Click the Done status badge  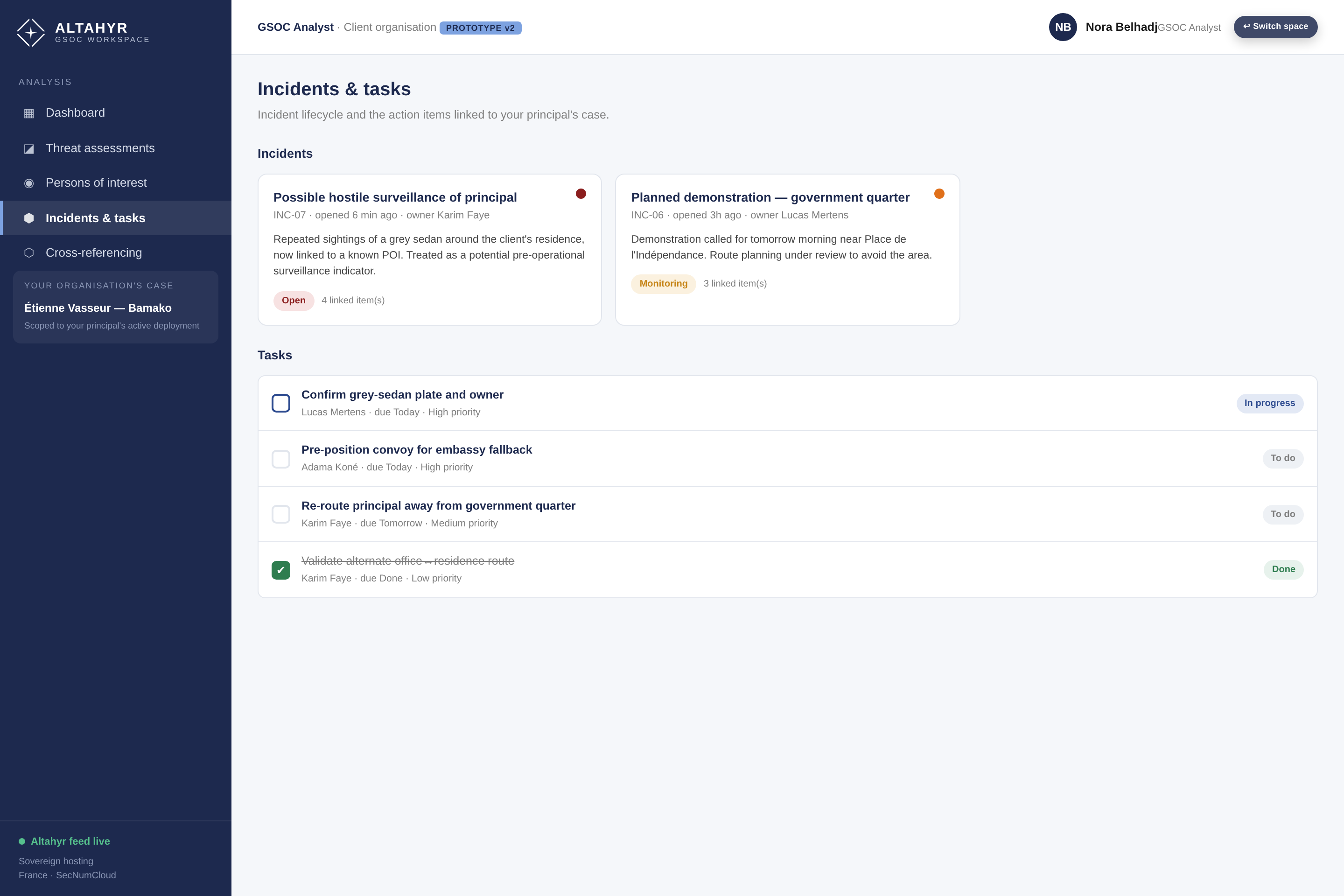click(x=1283, y=569)
